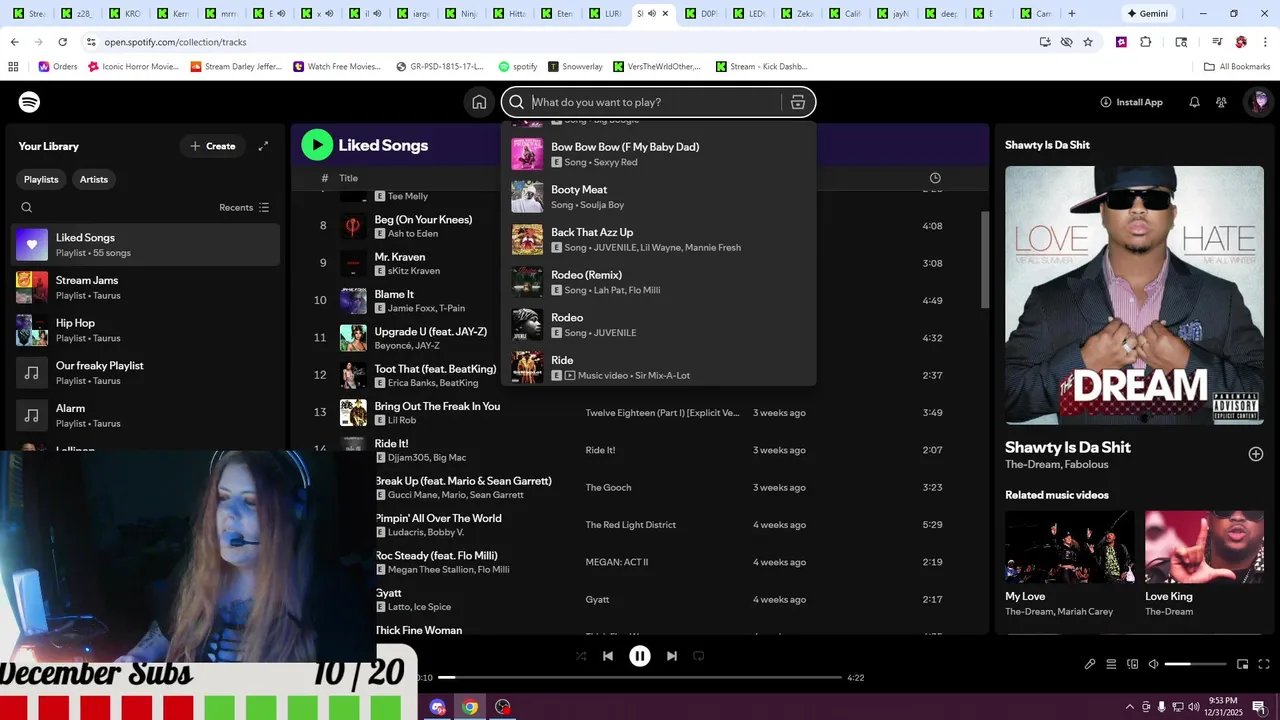Filter the library by Playlists
The height and width of the screenshot is (720, 1280).
41,179
